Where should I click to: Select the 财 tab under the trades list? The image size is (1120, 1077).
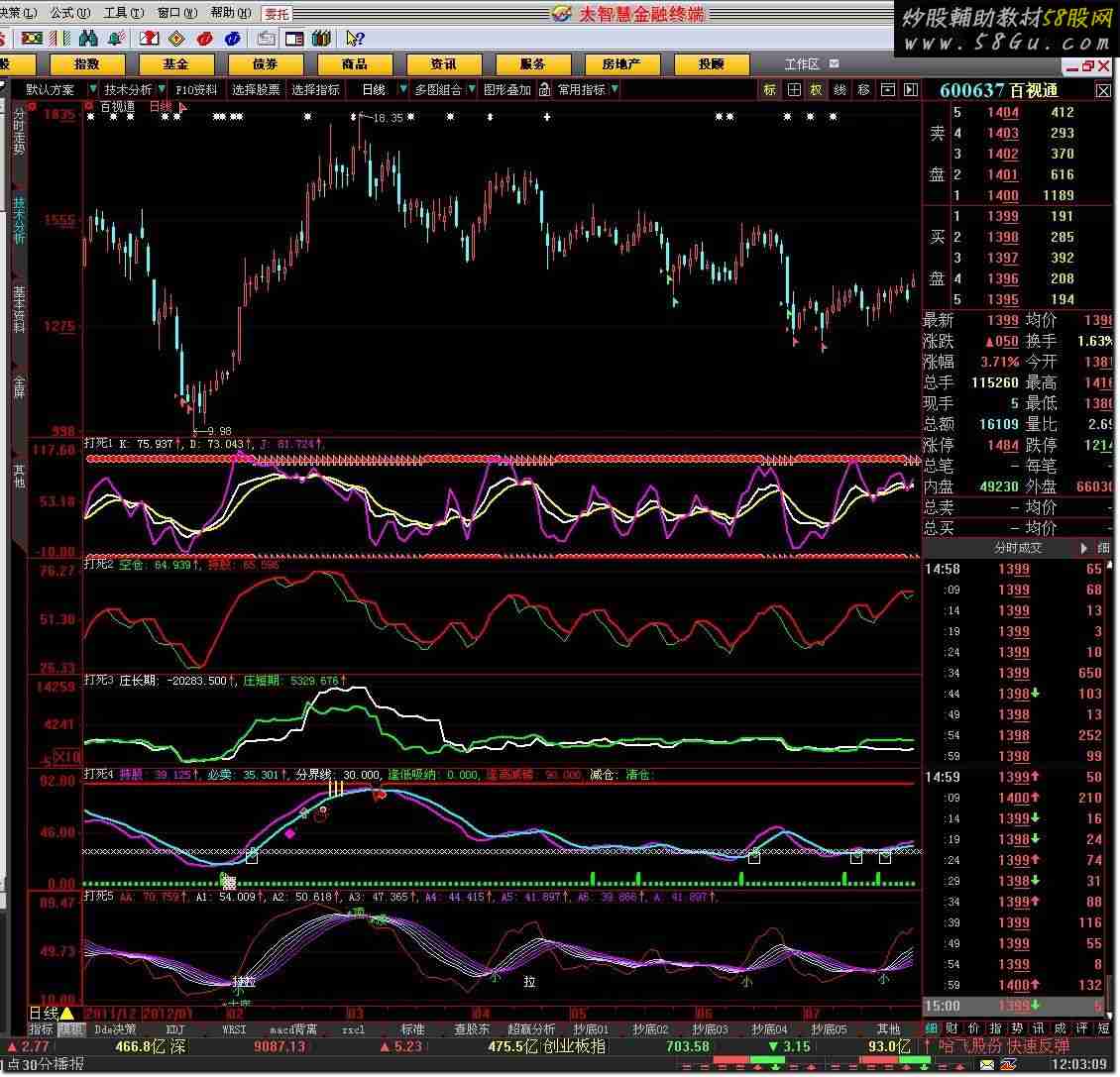[952, 1028]
